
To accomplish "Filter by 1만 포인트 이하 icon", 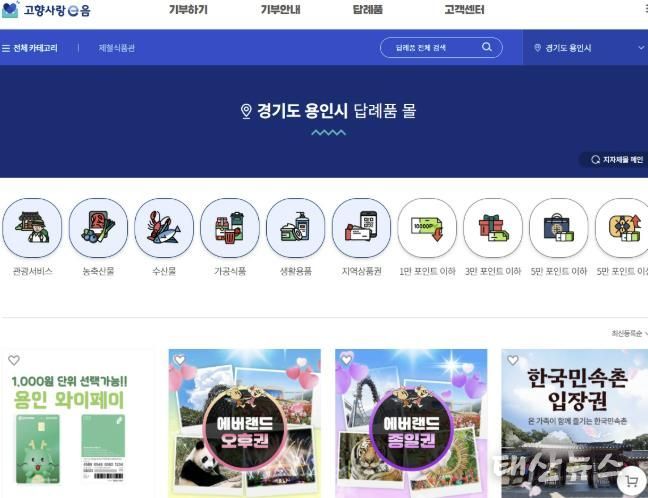I will tap(427, 228).
